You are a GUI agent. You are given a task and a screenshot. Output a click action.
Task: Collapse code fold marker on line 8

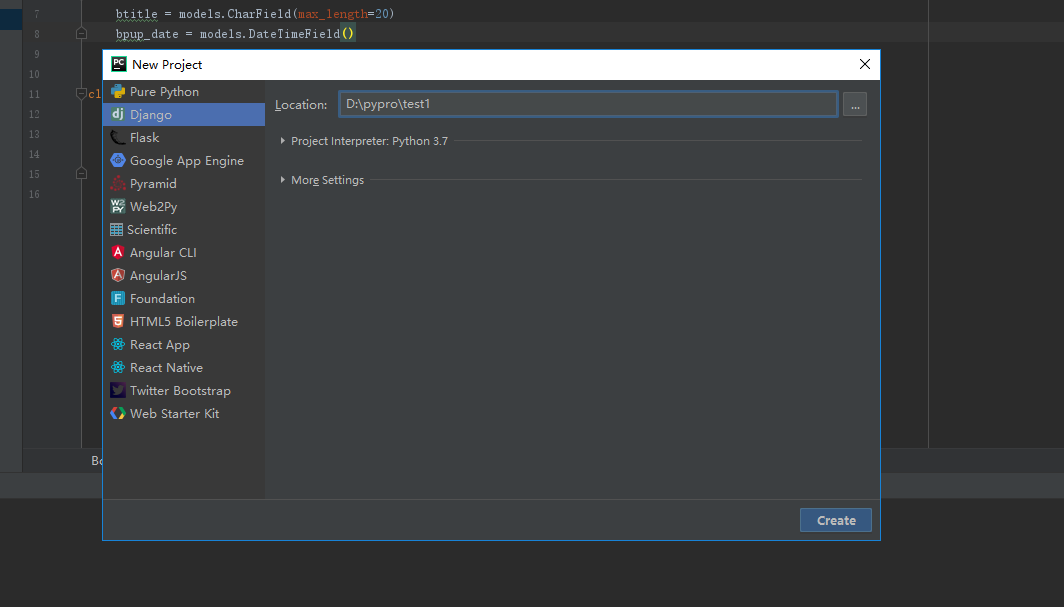(x=81, y=33)
